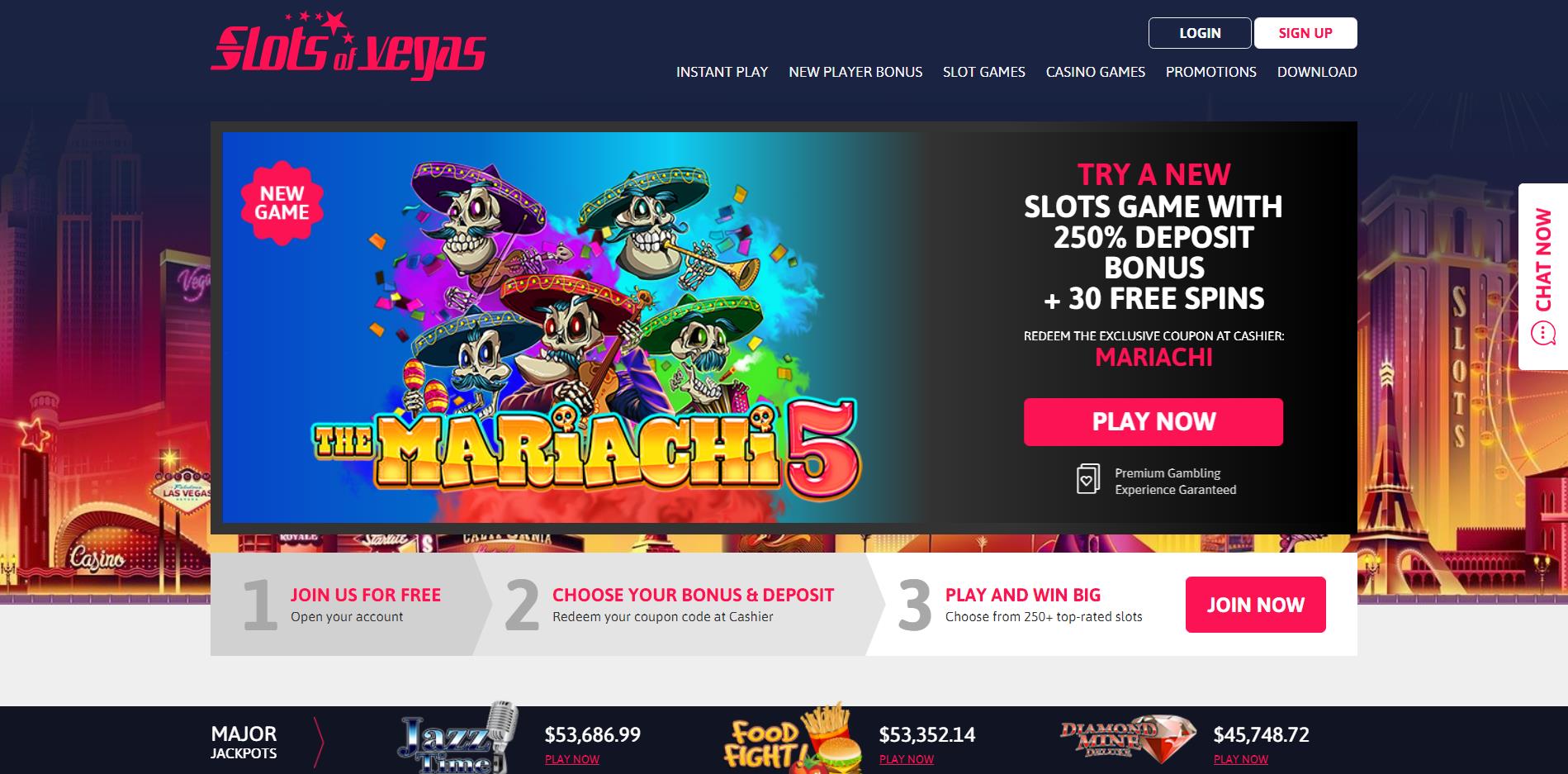1568x774 pixels.
Task: Click the New Game pink badge
Action: 282,202
